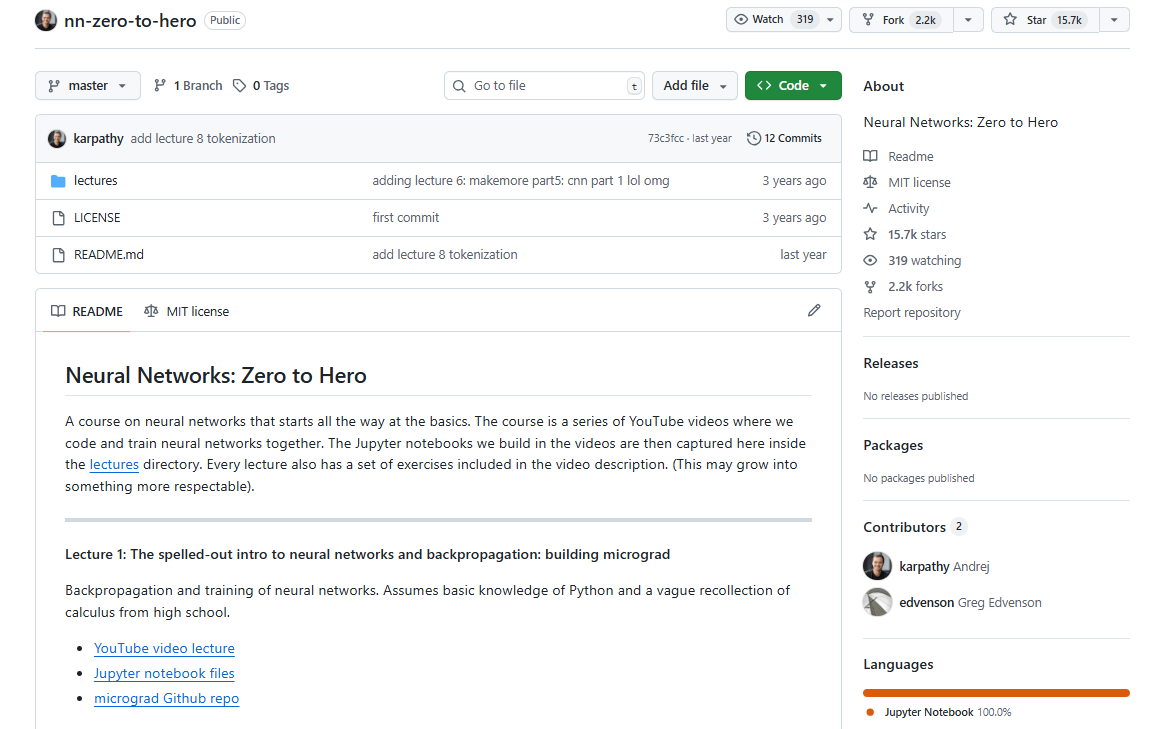Click the karpathy avatar in commit bar
The image size is (1156, 729).
(x=57, y=139)
